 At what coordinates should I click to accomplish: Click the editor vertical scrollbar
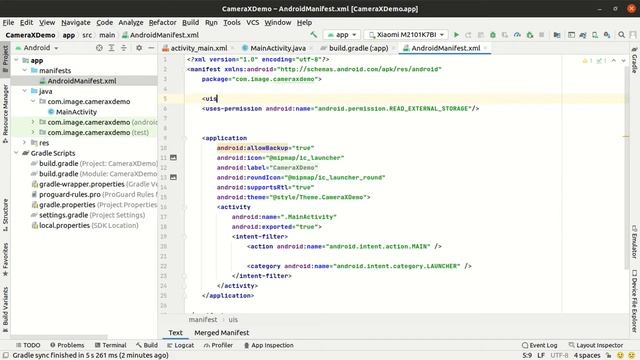(627, 167)
